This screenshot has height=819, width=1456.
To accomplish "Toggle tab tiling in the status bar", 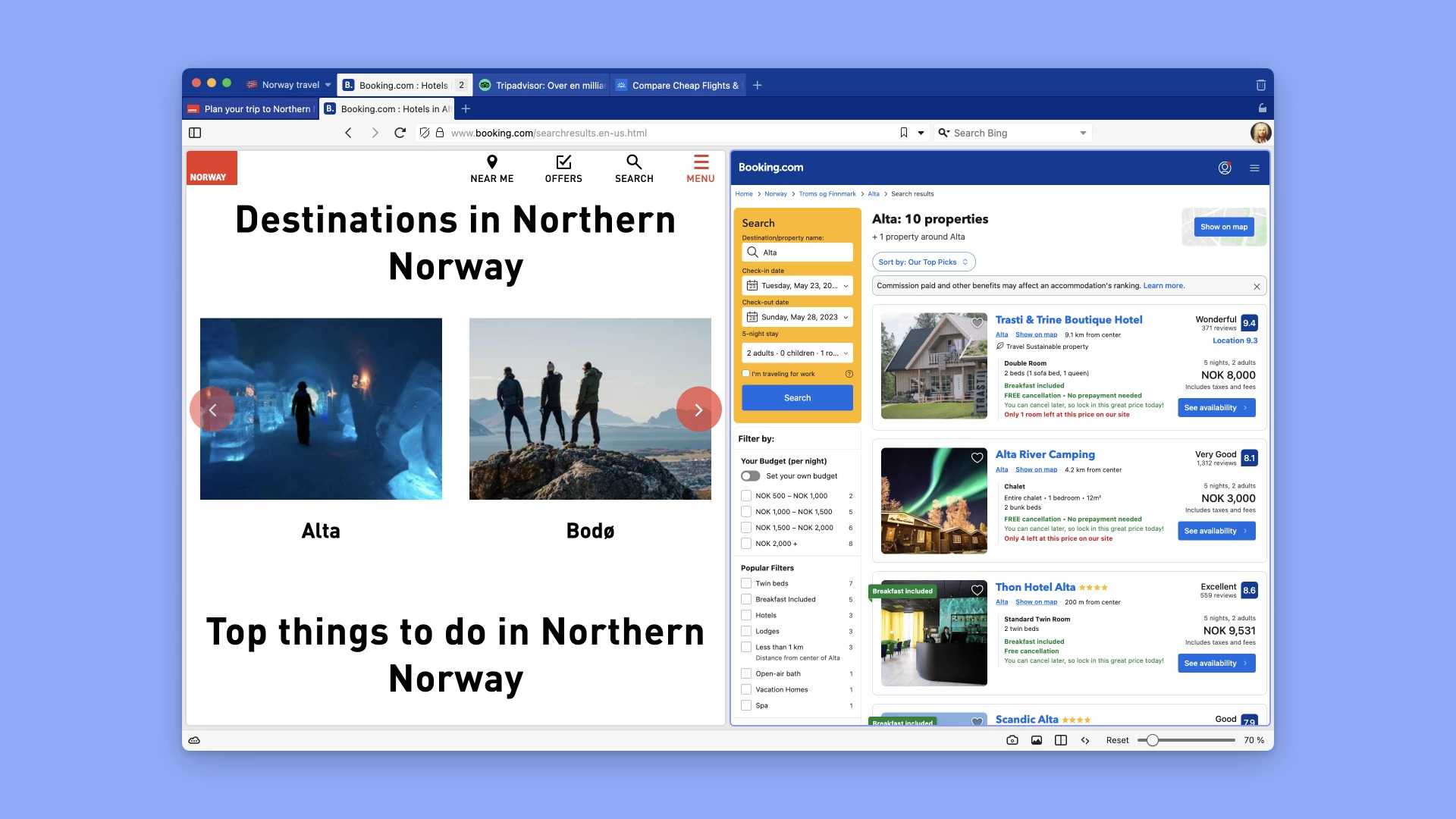I will coord(1061,740).
